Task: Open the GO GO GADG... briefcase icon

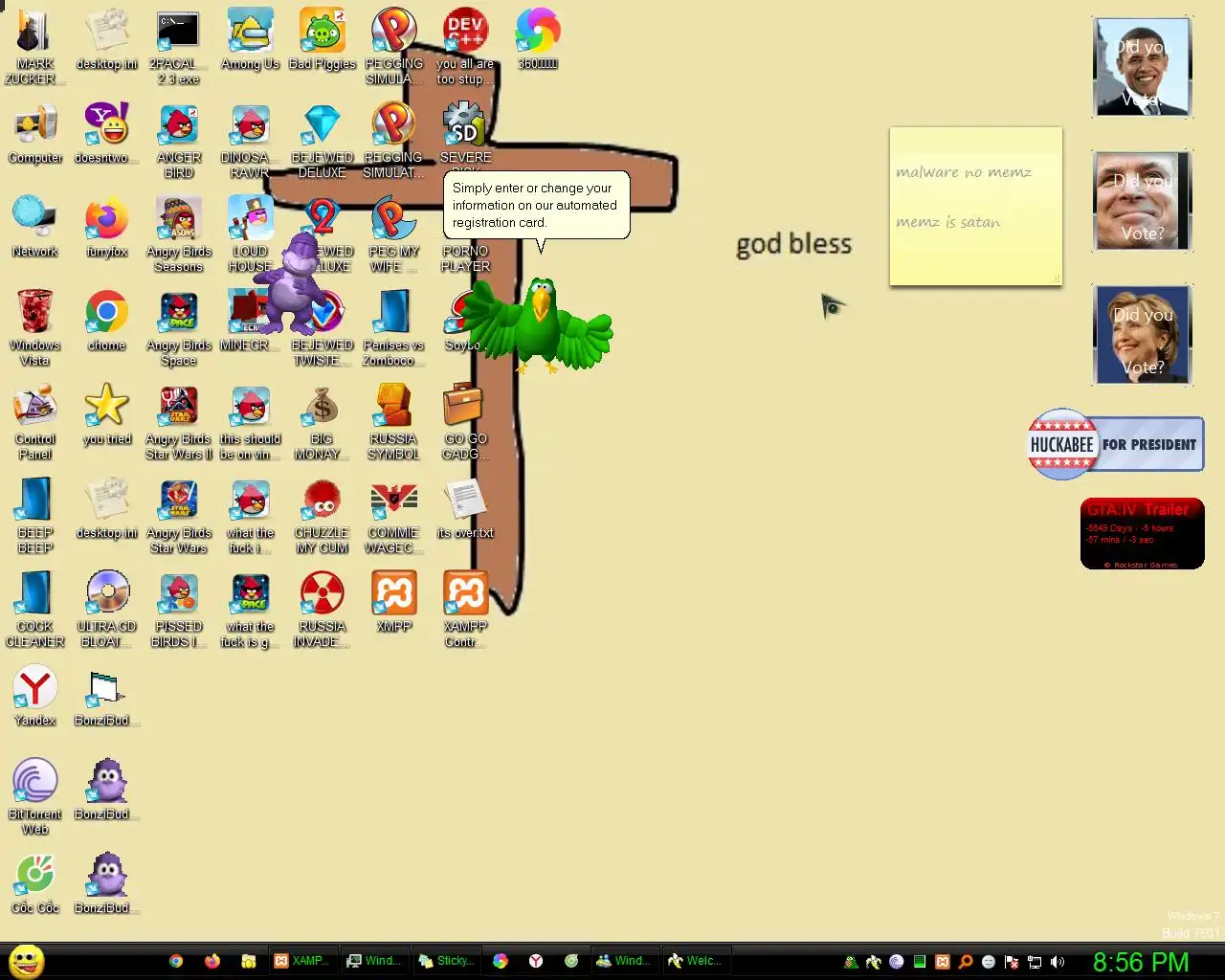Action: pyautogui.click(x=465, y=422)
